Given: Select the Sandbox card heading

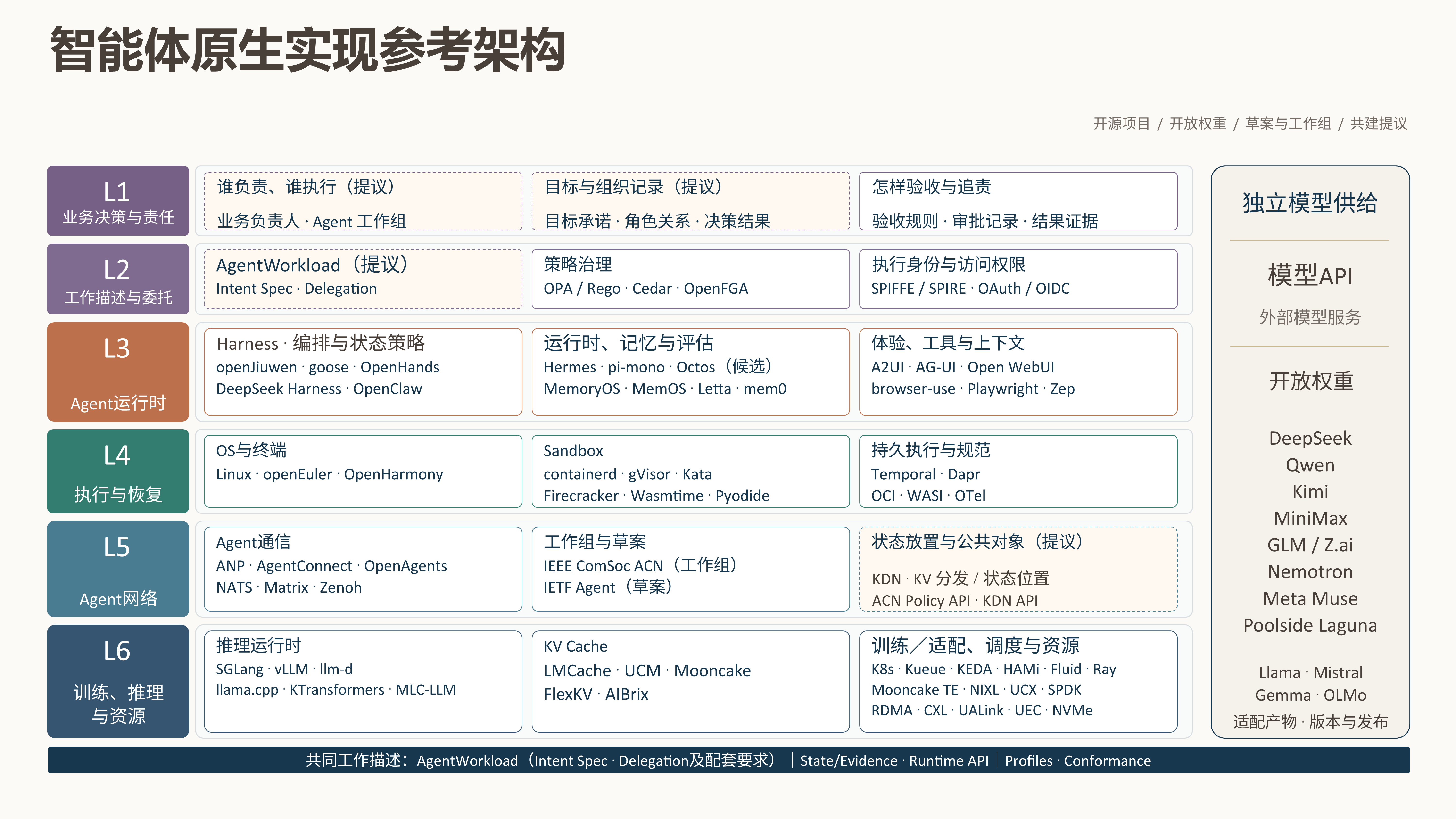Looking at the screenshot, I should (x=573, y=451).
